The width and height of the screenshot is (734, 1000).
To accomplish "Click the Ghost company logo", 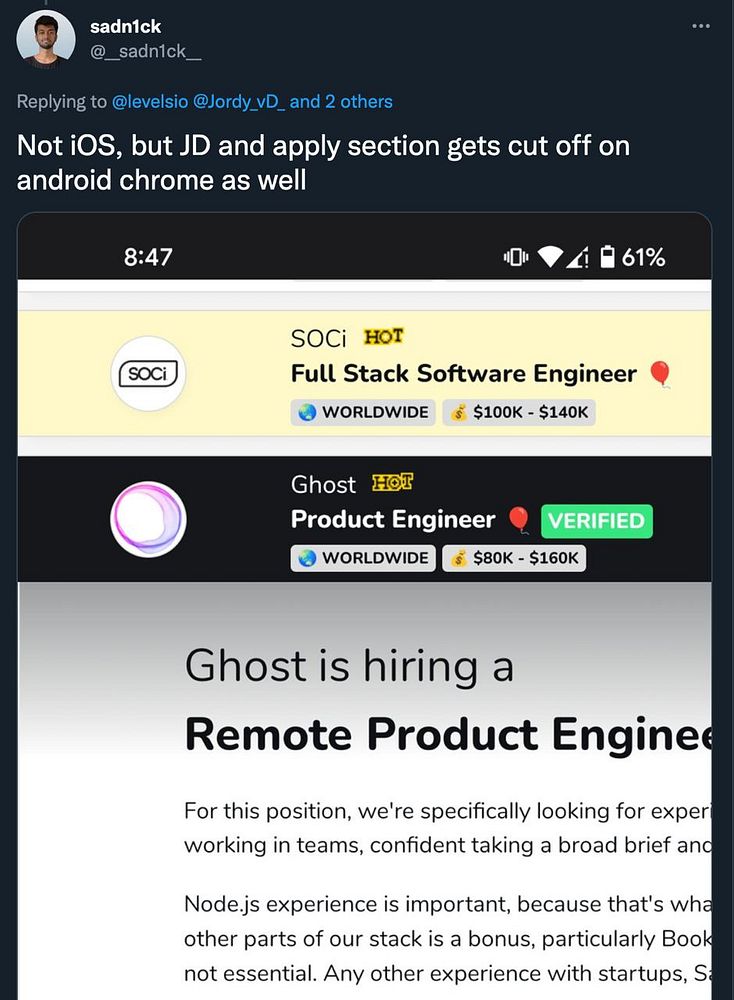I will click(x=148, y=519).
